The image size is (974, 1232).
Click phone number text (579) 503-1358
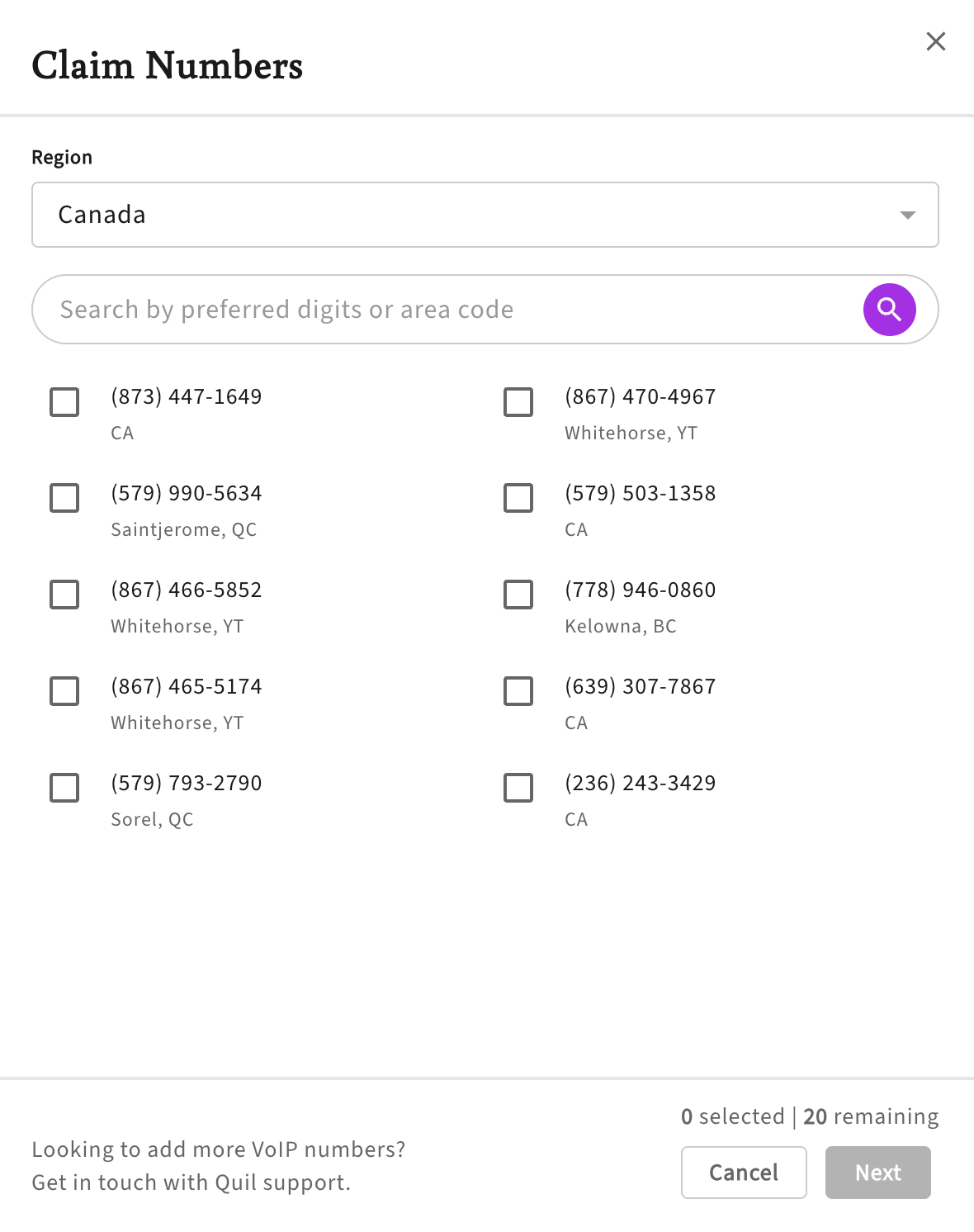coord(641,494)
